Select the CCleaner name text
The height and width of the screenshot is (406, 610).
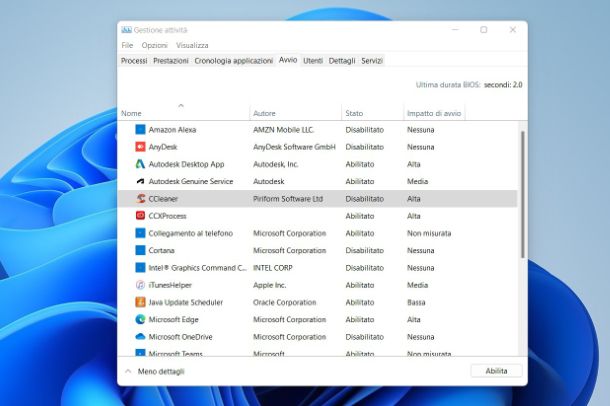pyautogui.click(x=163, y=199)
